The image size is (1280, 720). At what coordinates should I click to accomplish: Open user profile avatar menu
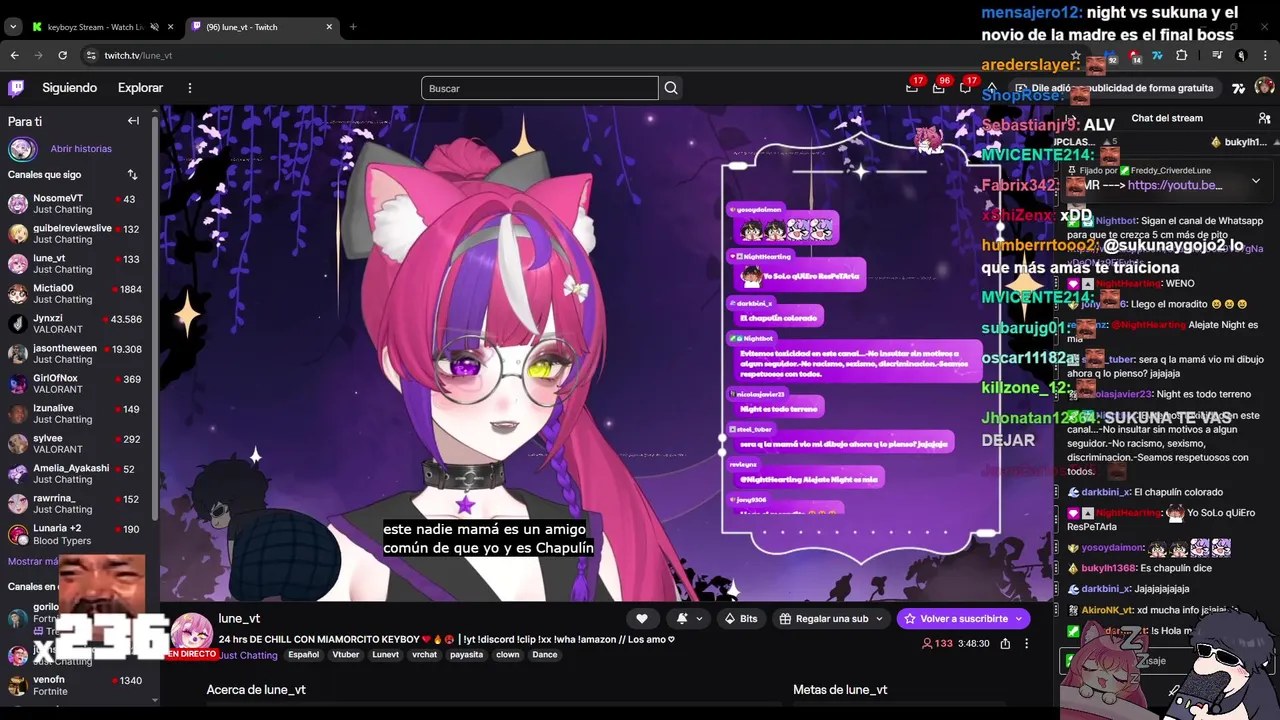click(1264, 88)
